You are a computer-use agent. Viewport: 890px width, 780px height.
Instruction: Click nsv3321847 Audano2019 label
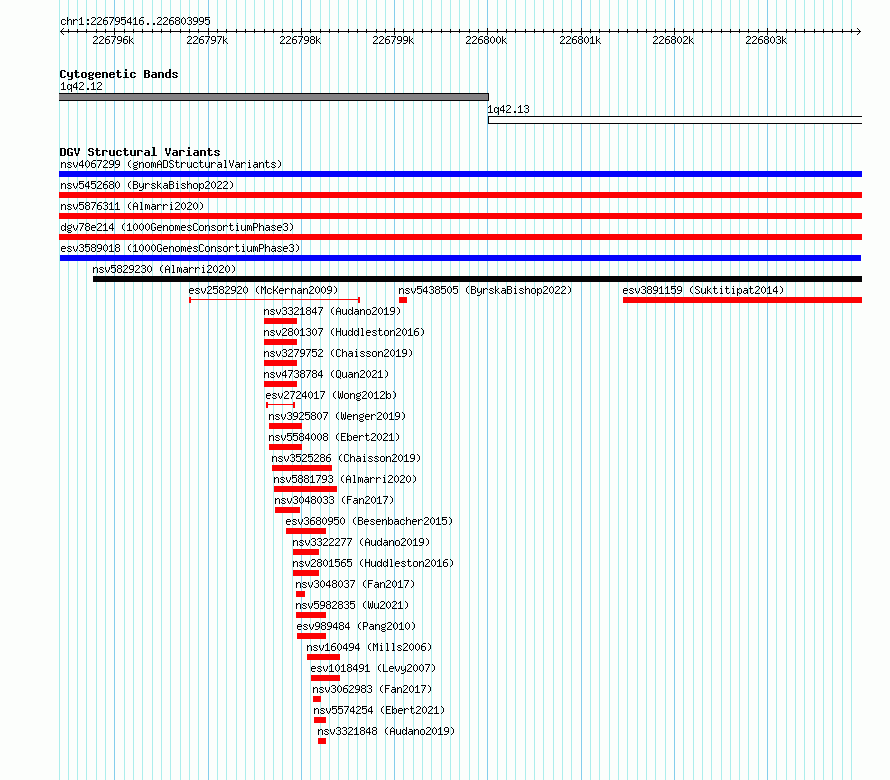332,311
